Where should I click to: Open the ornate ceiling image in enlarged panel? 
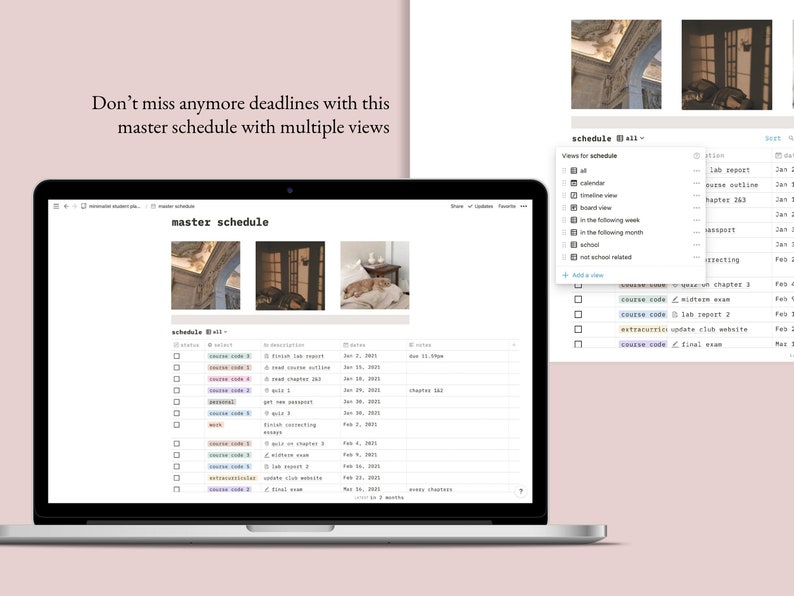coord(616,64)
